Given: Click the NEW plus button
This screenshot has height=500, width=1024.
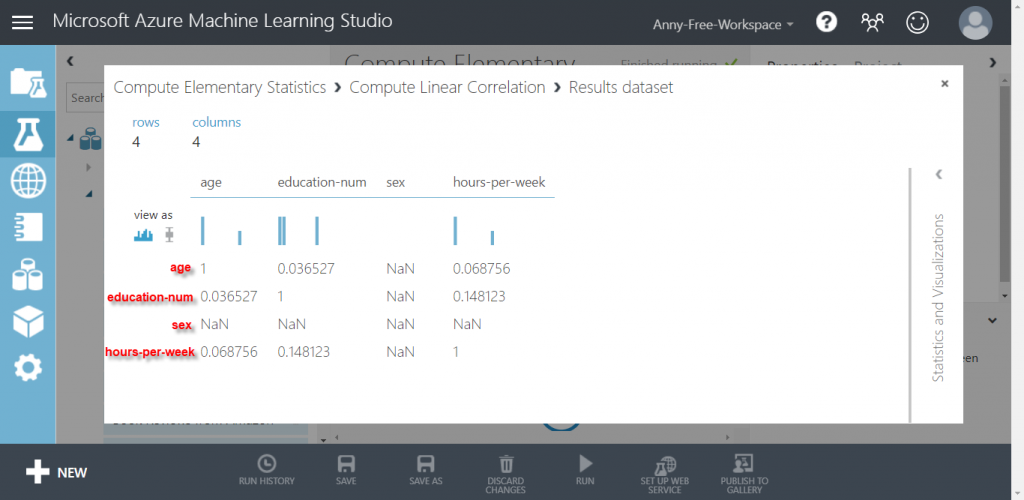Looking at the screenshot, I should [x=56, y=472].
